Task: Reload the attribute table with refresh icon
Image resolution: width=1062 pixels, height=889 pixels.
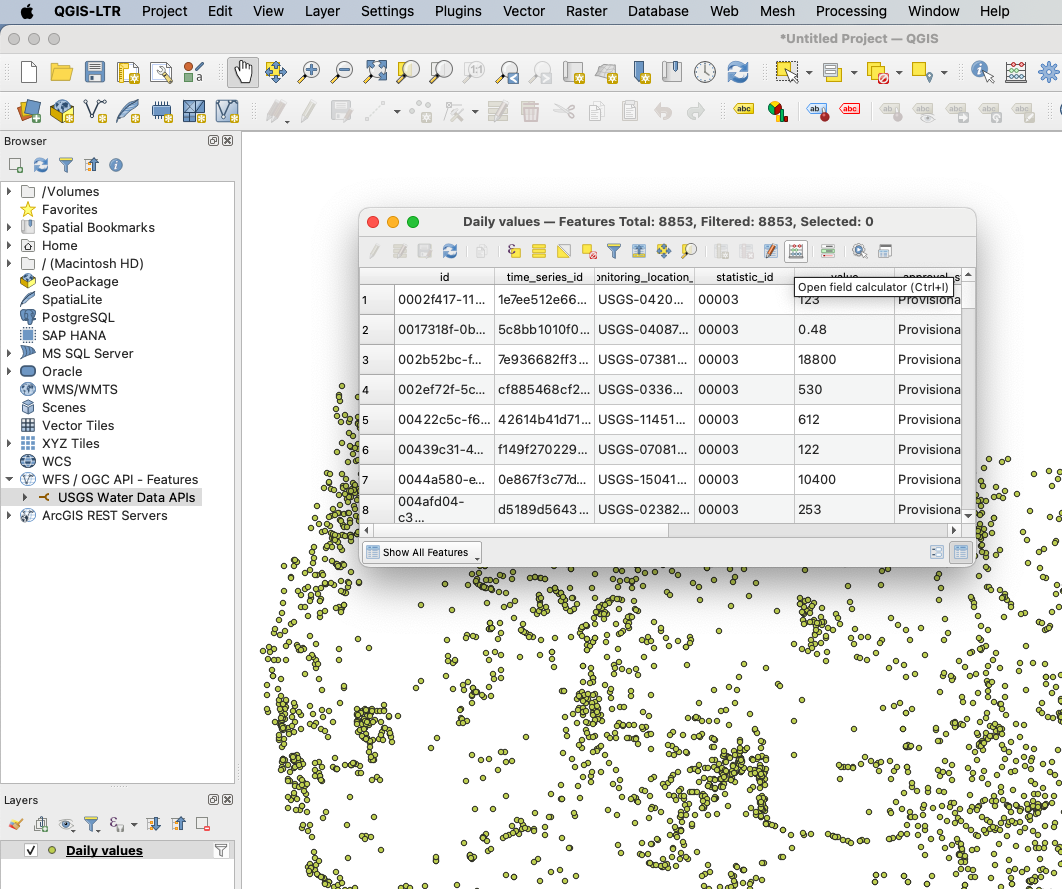Action: (450, 251)
